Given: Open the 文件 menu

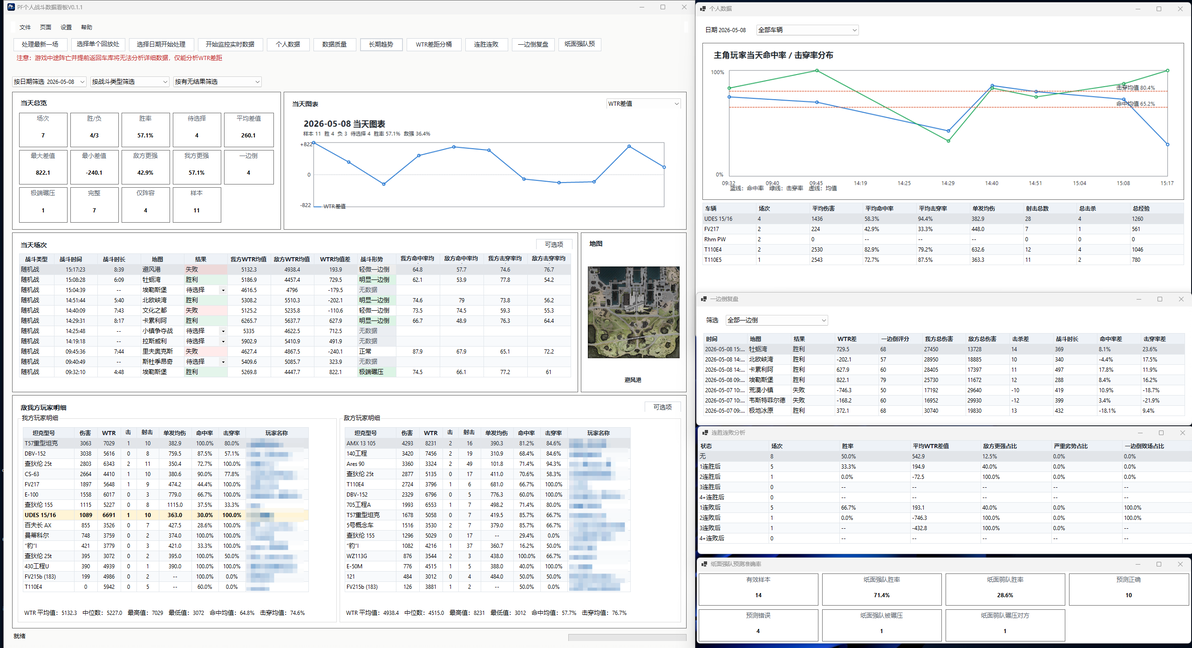Looking at the screenshot, I should [x=25, y=27].
